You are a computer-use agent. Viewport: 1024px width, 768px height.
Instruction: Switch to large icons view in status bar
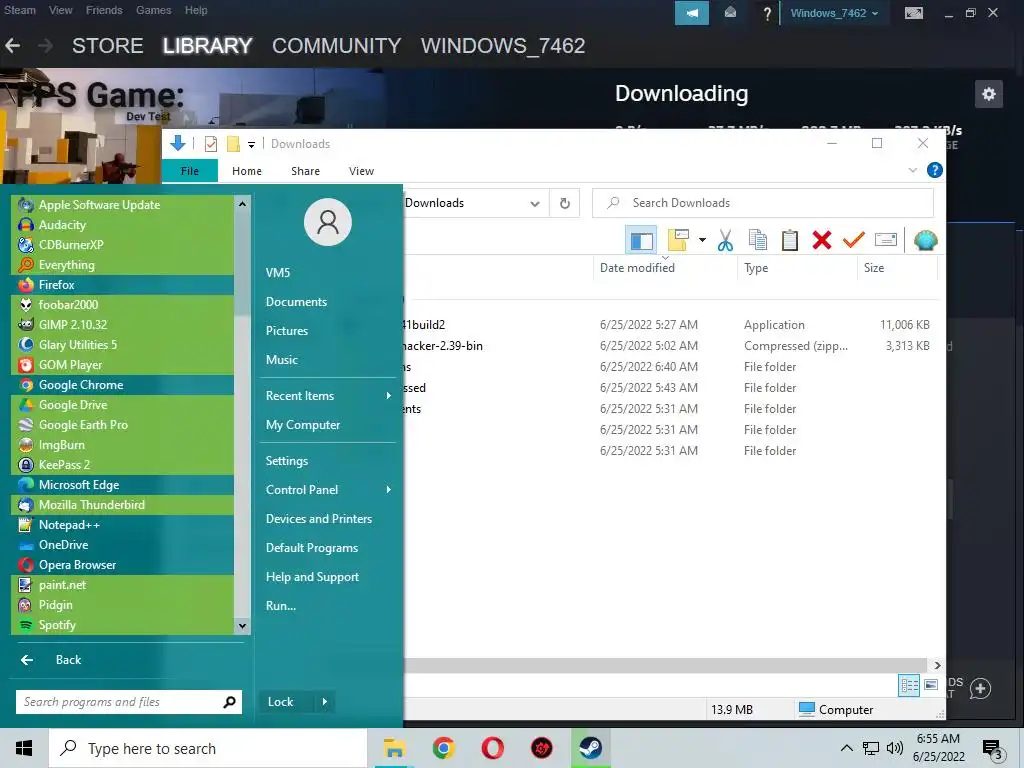click(931, 685)
